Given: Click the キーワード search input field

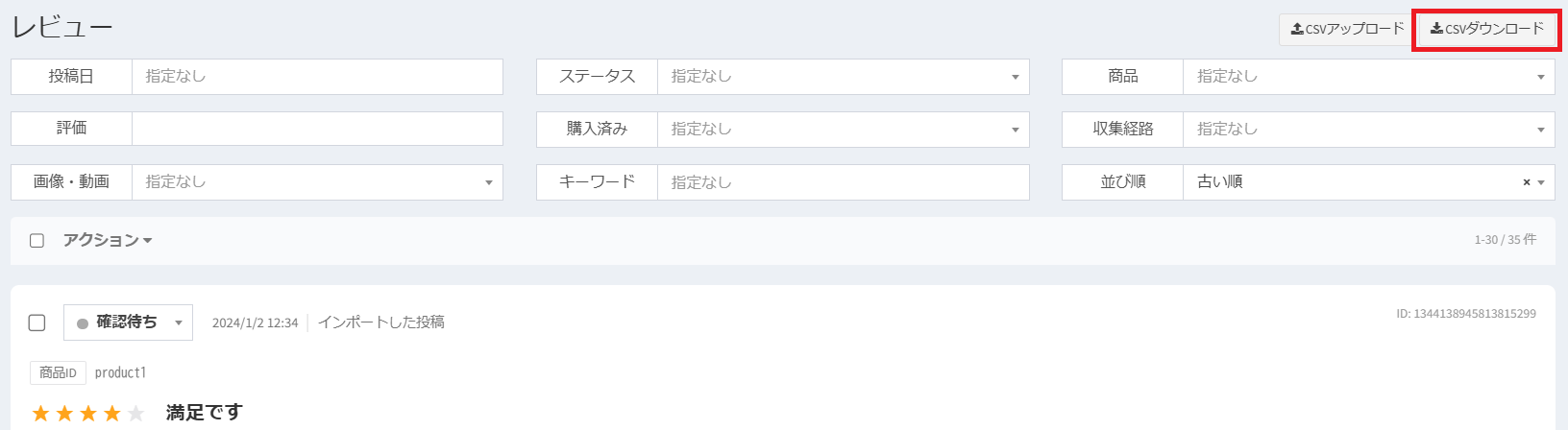Looking at the screenshot, I should coord(843,182).
